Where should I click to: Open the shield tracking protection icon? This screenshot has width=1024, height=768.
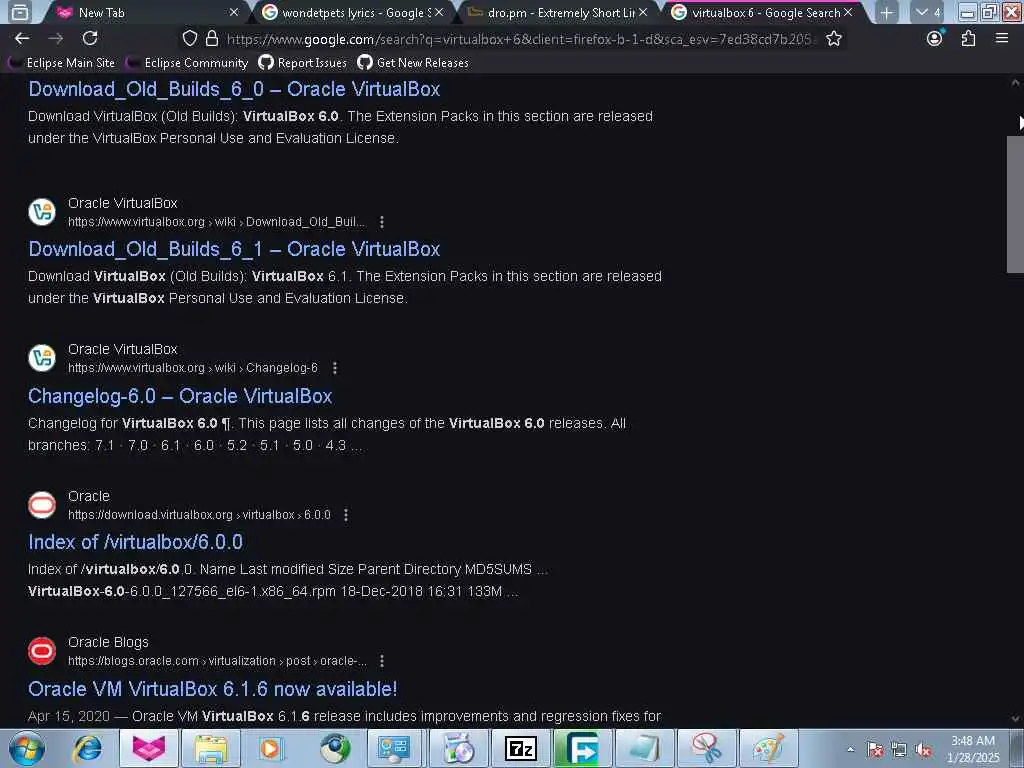coord(189,39)
